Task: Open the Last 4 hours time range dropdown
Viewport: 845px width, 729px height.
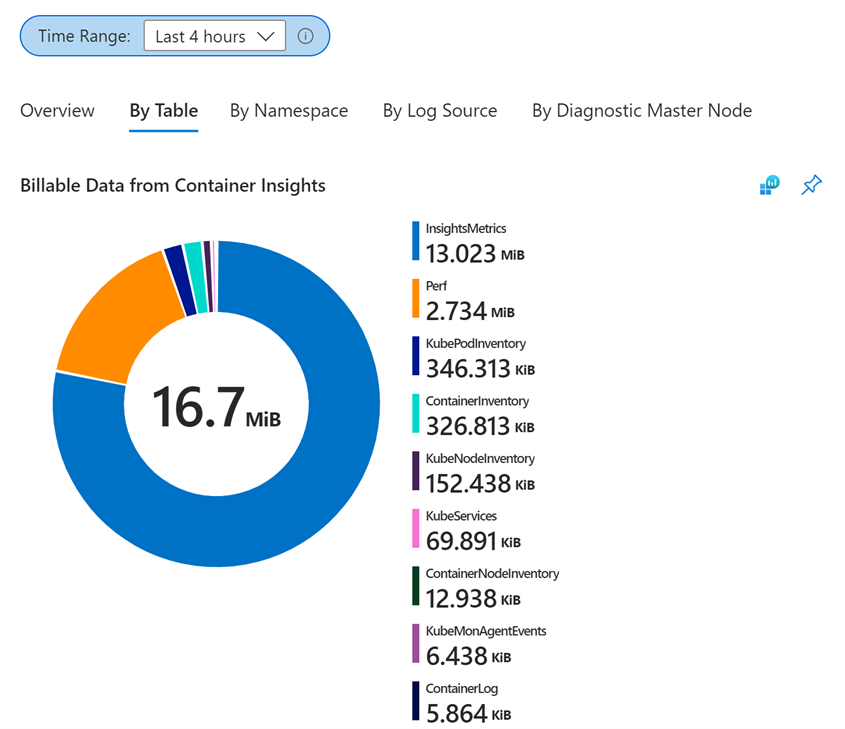Action: [213, 35]
